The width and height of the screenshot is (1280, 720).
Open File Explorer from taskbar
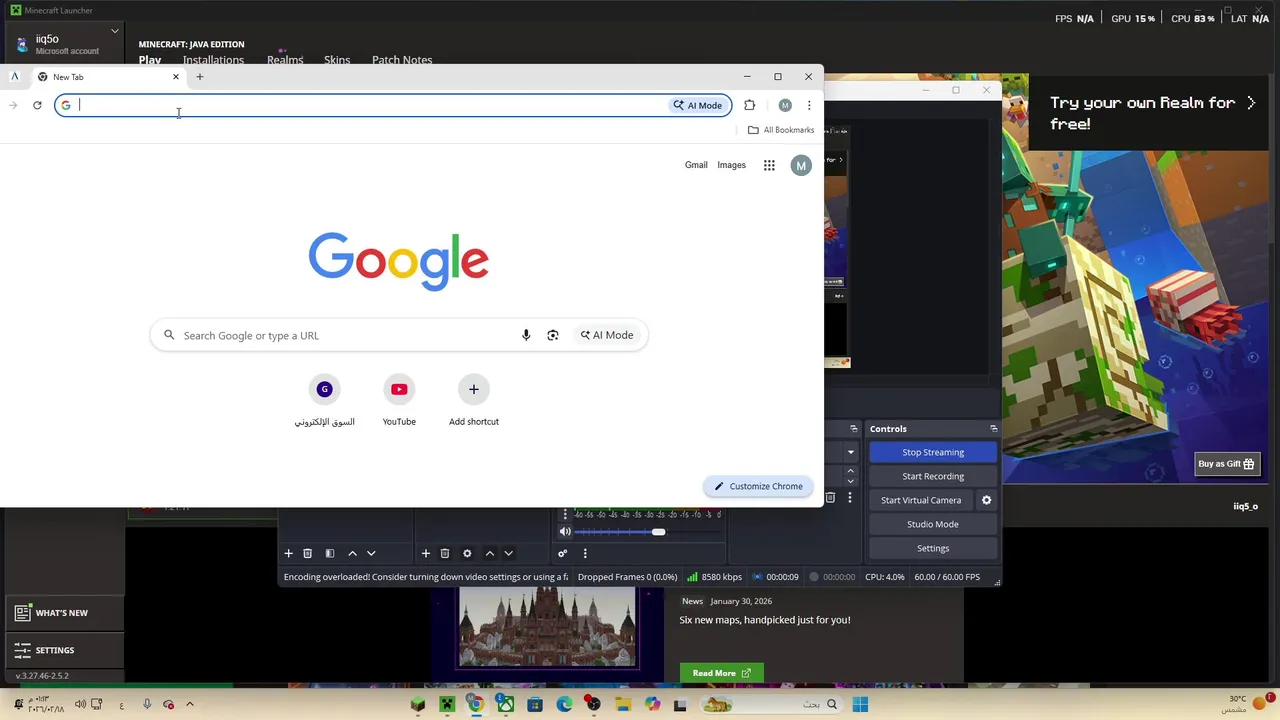623,705
